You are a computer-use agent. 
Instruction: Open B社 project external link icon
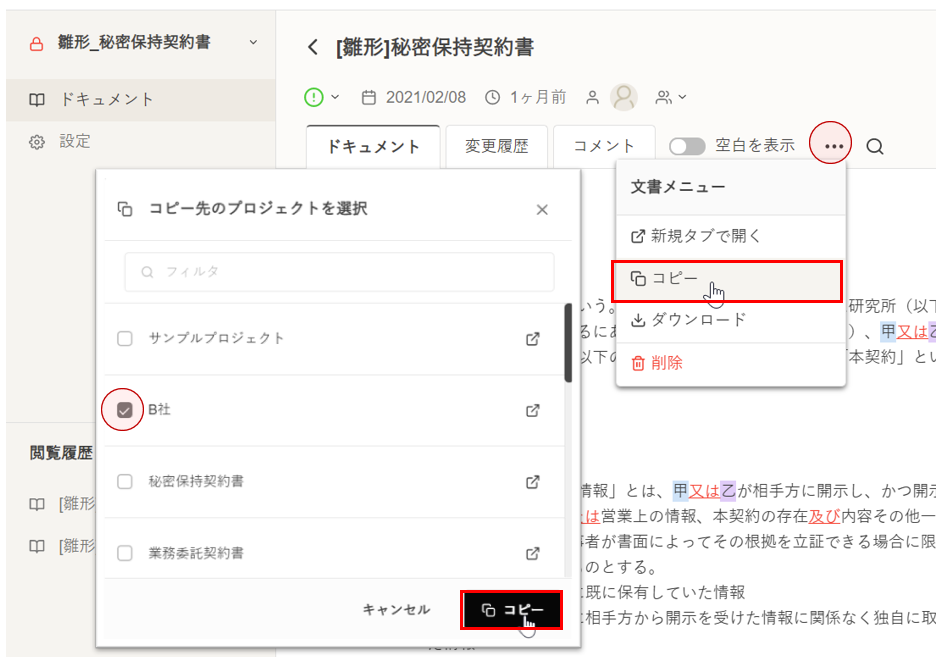tap(533, 410)
